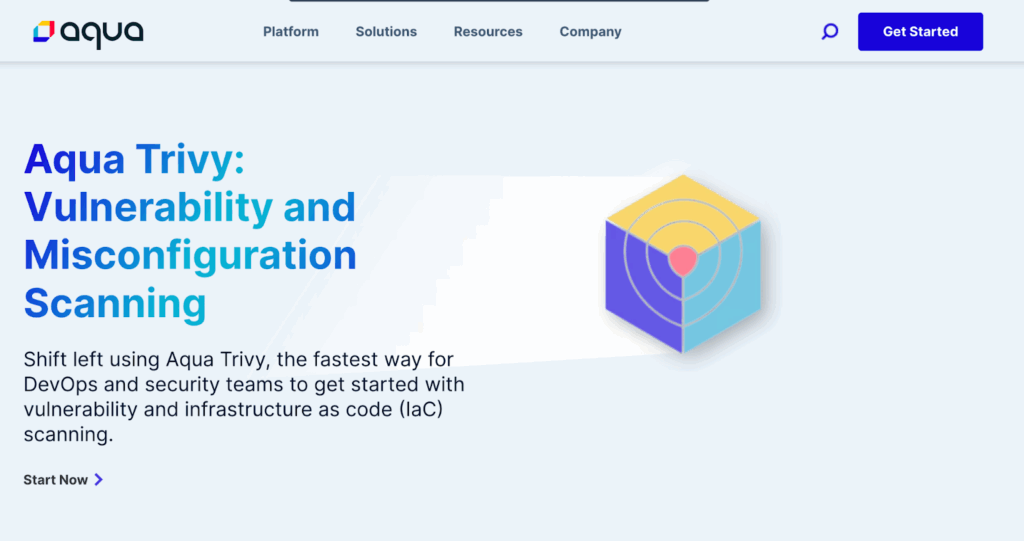Click the arrow chevron beside Start Now
This screenshot has width=1024, height=541.
[99, 480]
